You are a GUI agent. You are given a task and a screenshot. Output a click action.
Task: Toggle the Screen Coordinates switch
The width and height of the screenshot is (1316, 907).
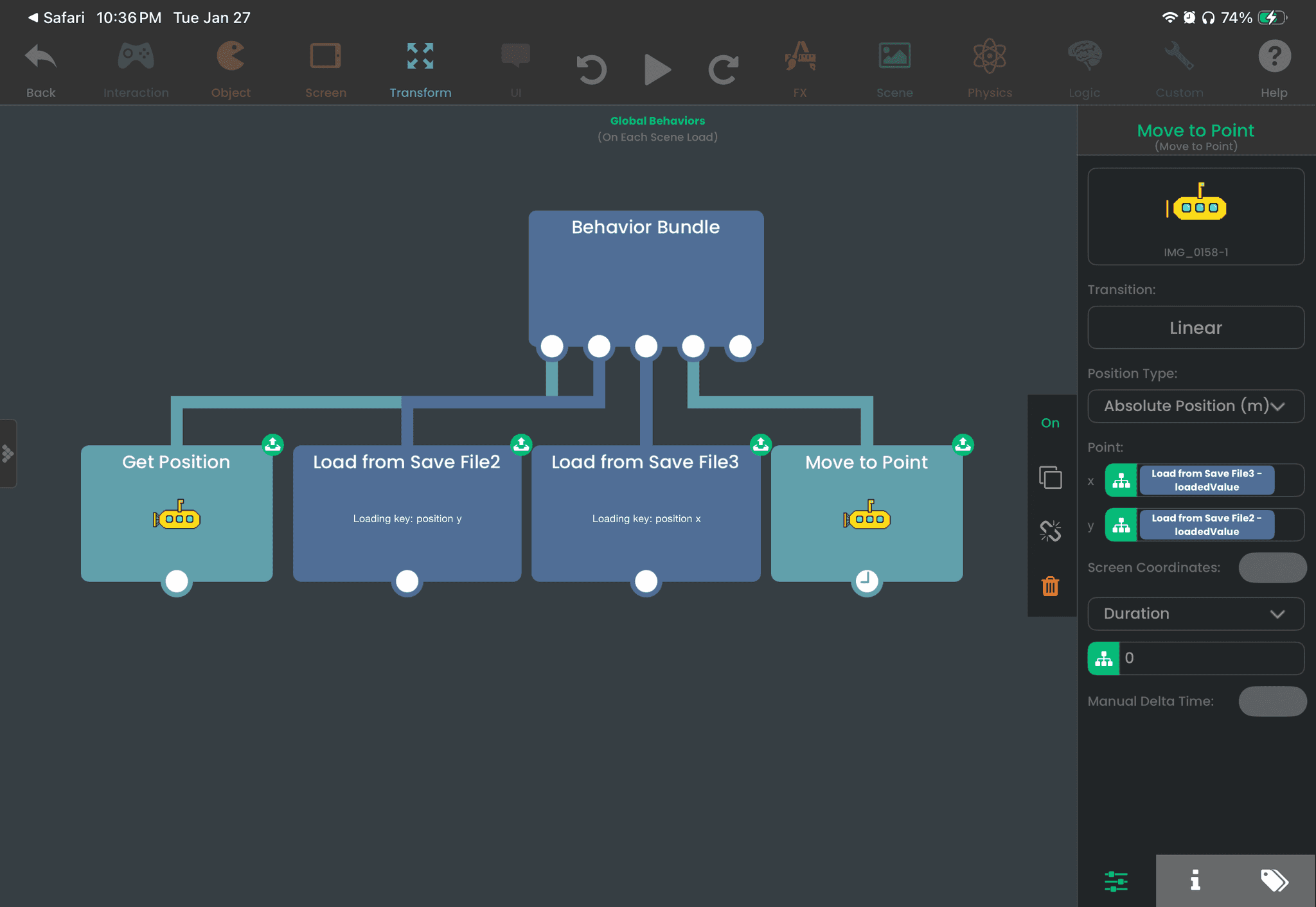[x=1272, y=568]
